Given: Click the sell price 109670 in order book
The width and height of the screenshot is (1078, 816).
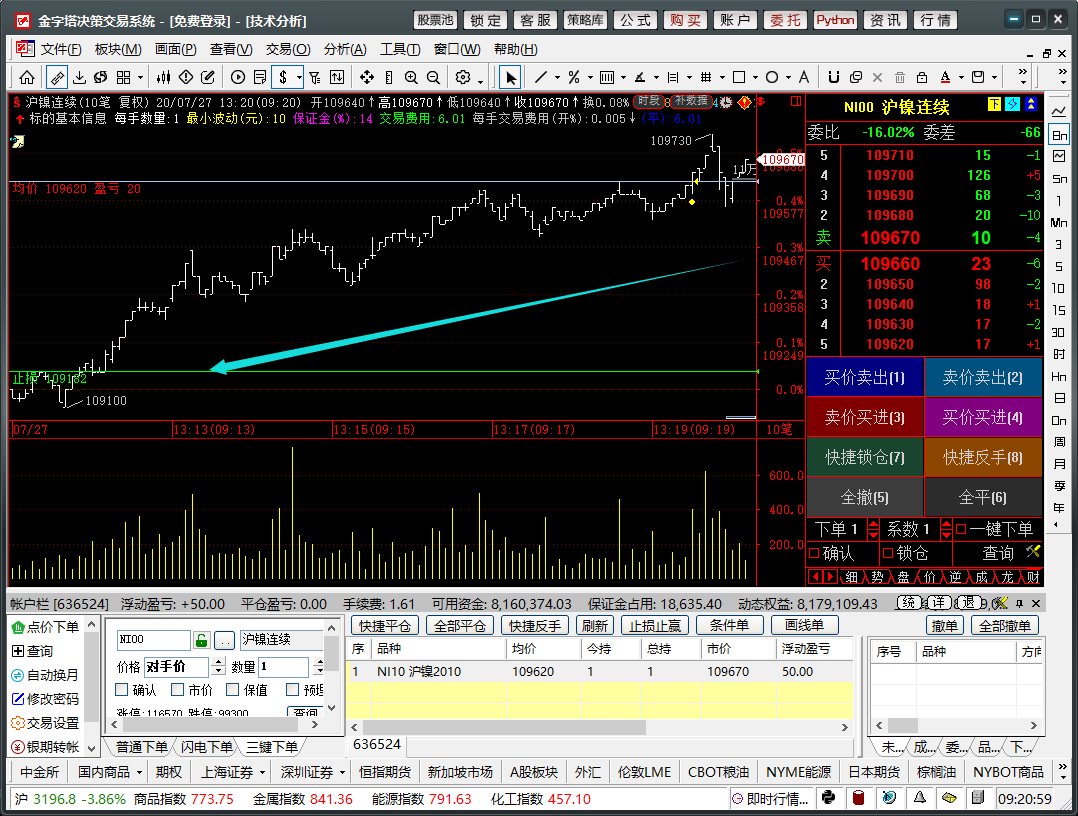Looking at the screenshot, I should 890,238.
